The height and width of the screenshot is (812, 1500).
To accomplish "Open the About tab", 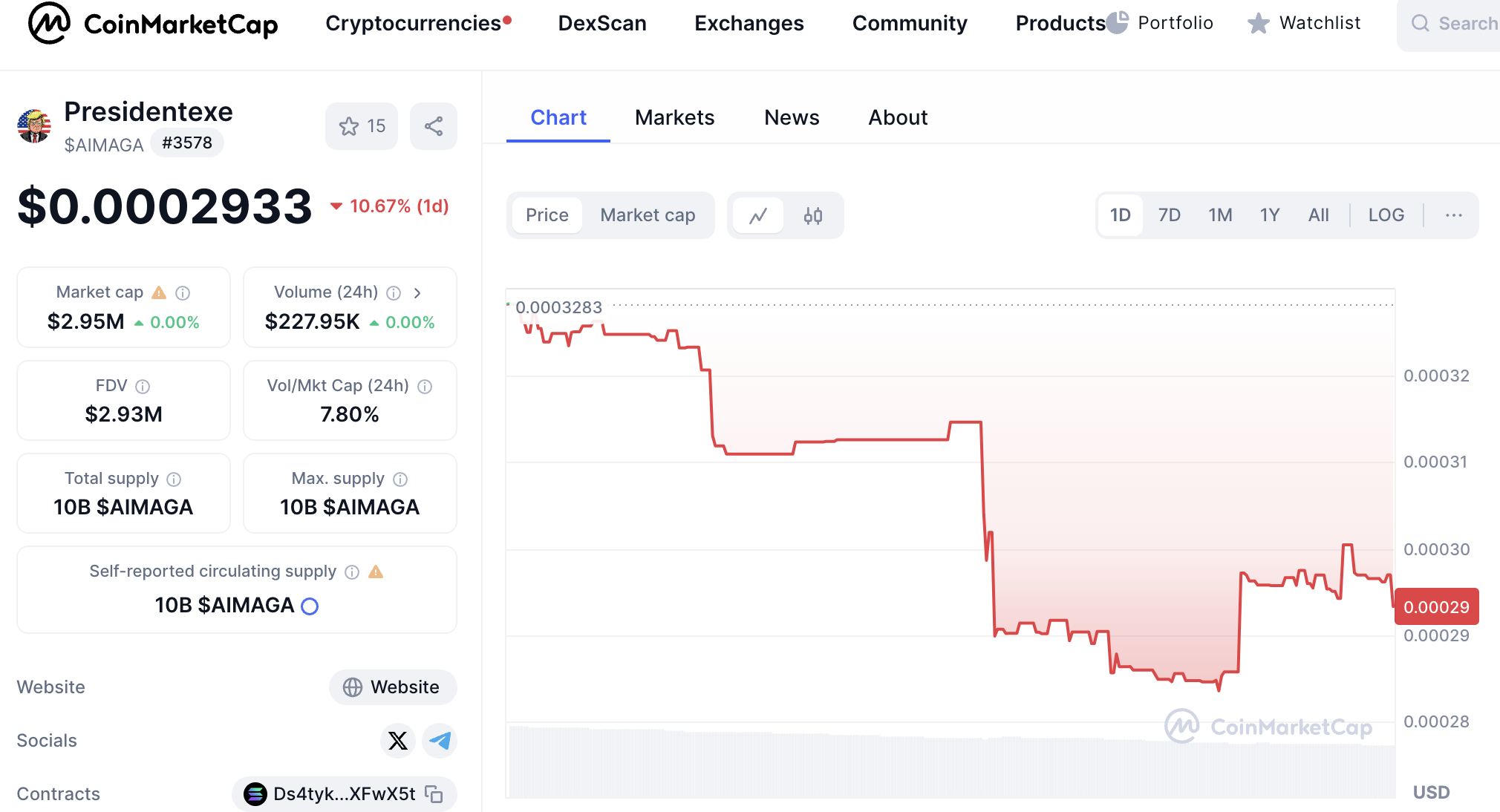I will tap(898, 117).
